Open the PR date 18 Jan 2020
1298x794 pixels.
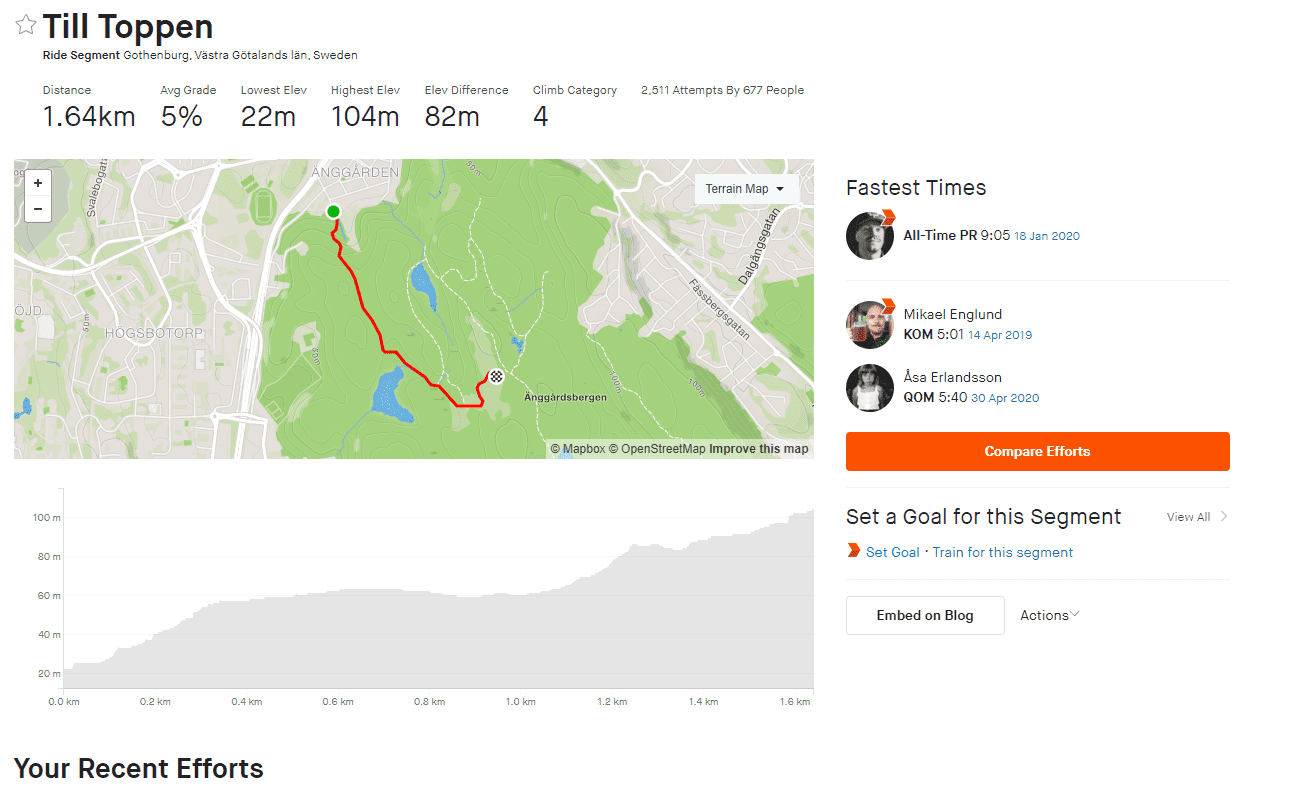(x=1046, y=236)
